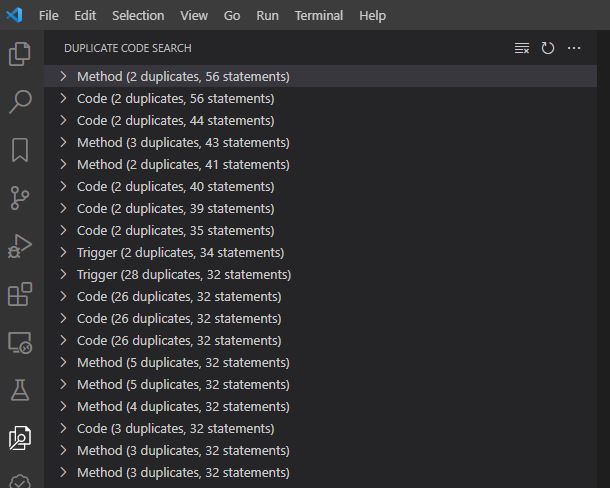
Task: Click the VS Code logo icon
Action: pos(14,16)
